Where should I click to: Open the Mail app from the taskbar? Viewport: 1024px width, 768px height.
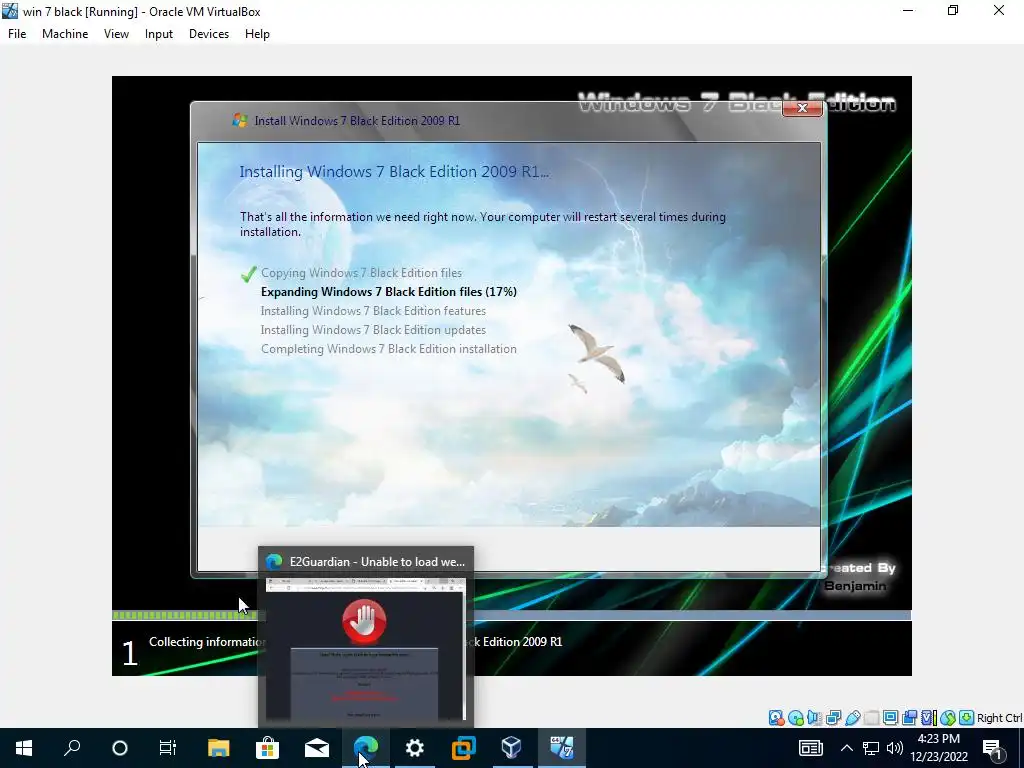coord(317,748)
